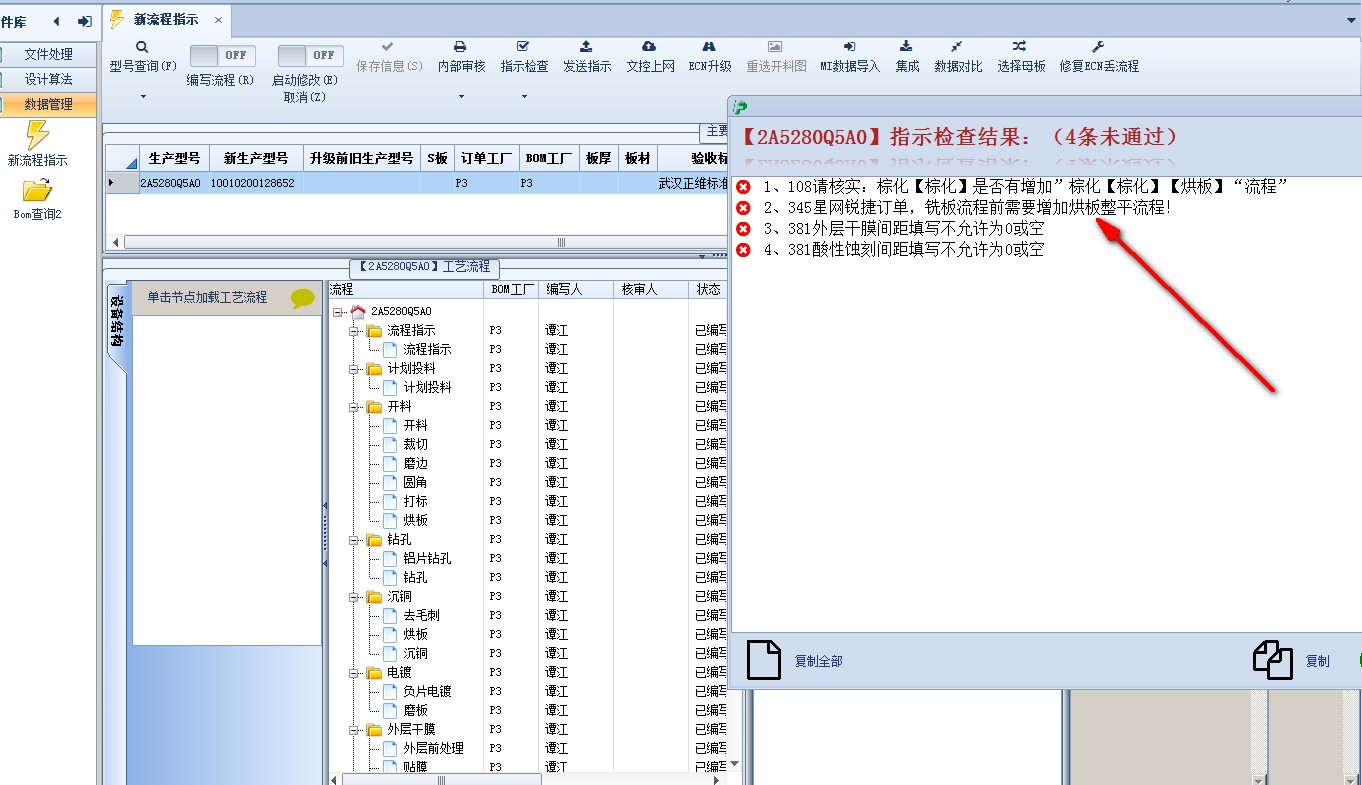Expand dropdown arrow under 型号查询

143,97
